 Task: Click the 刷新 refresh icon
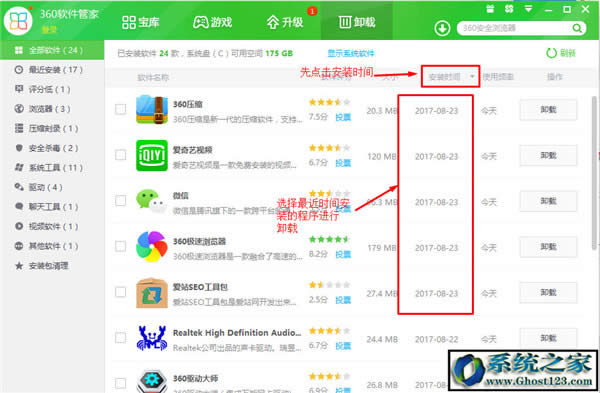[551, 53]
